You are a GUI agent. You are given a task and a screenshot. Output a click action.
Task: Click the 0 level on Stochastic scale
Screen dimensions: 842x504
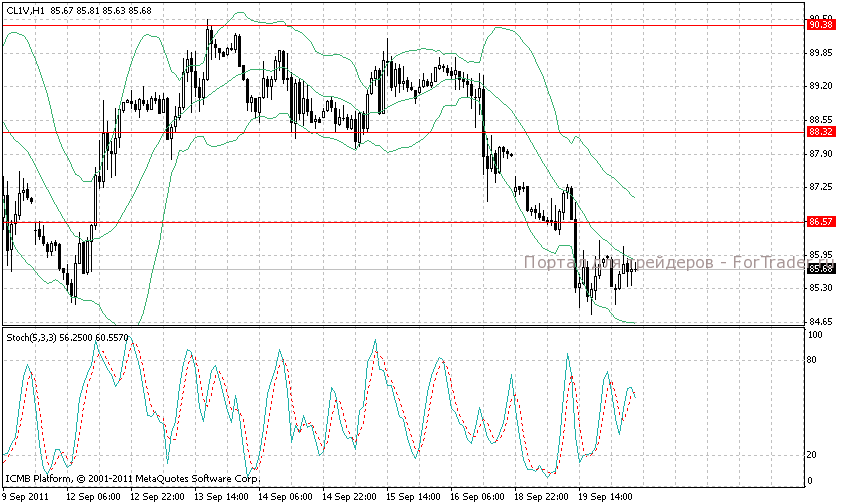point(811,480)
